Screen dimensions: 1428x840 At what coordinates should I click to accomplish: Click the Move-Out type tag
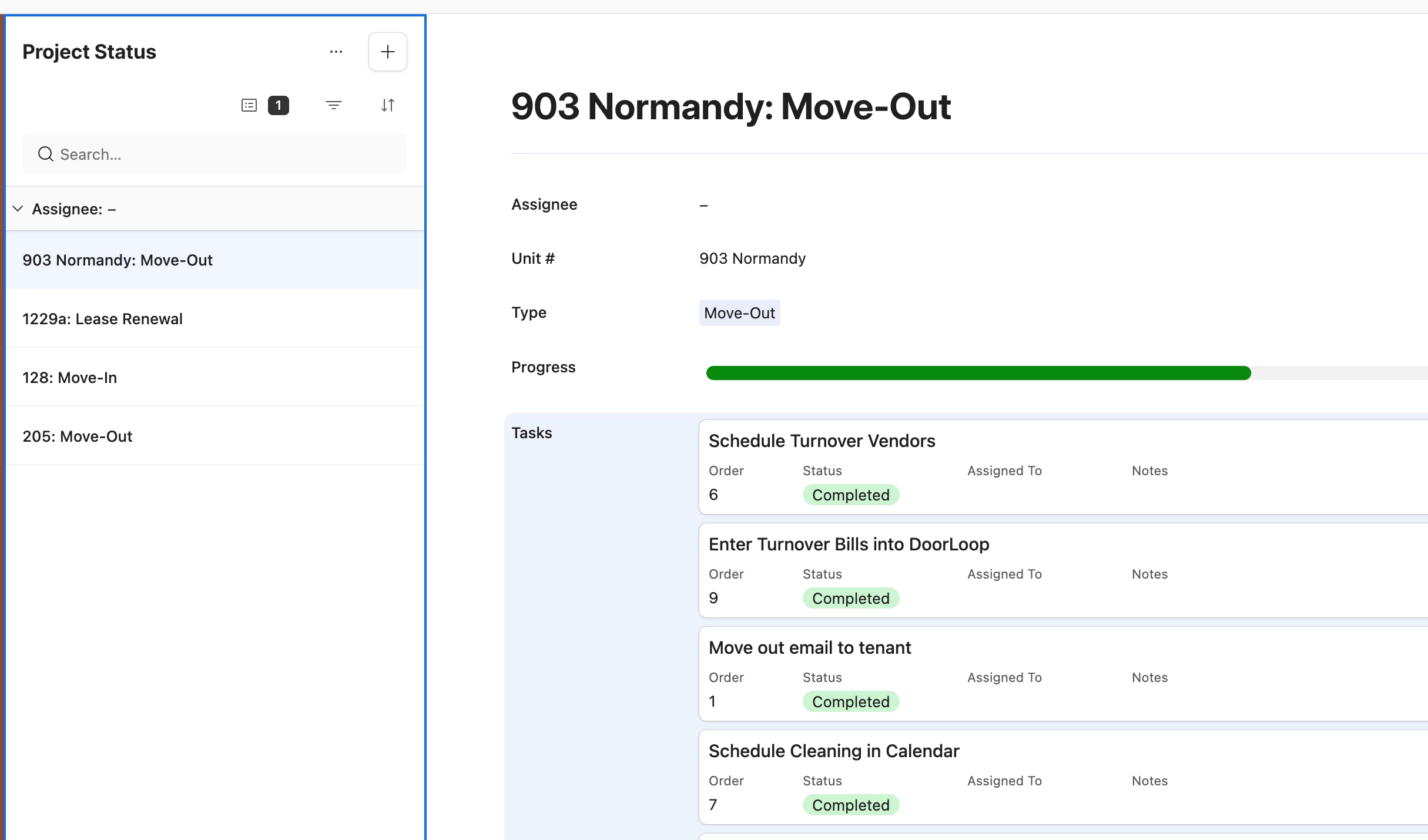[739, 313]
